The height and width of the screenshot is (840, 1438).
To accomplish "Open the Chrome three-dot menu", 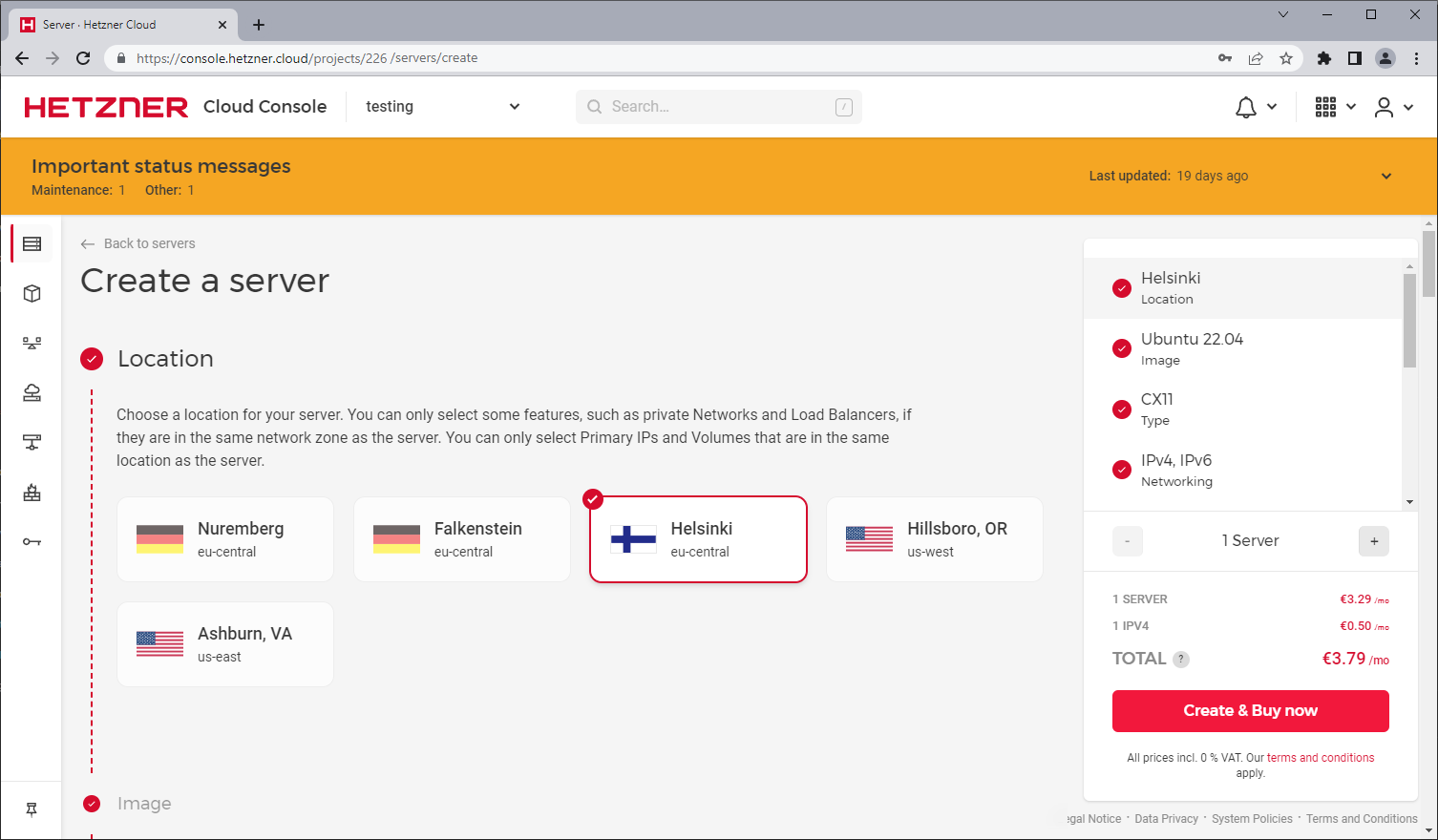I will coord(1417,58).
